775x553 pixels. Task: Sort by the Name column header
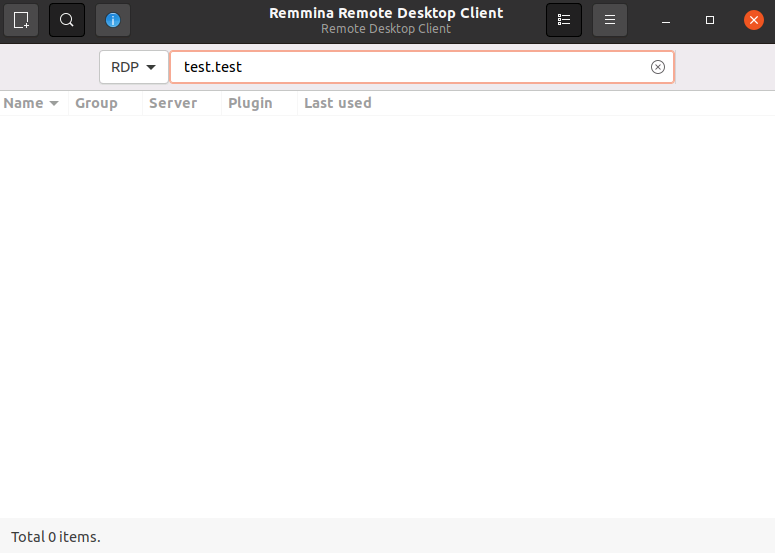click(x=34, y=103)
